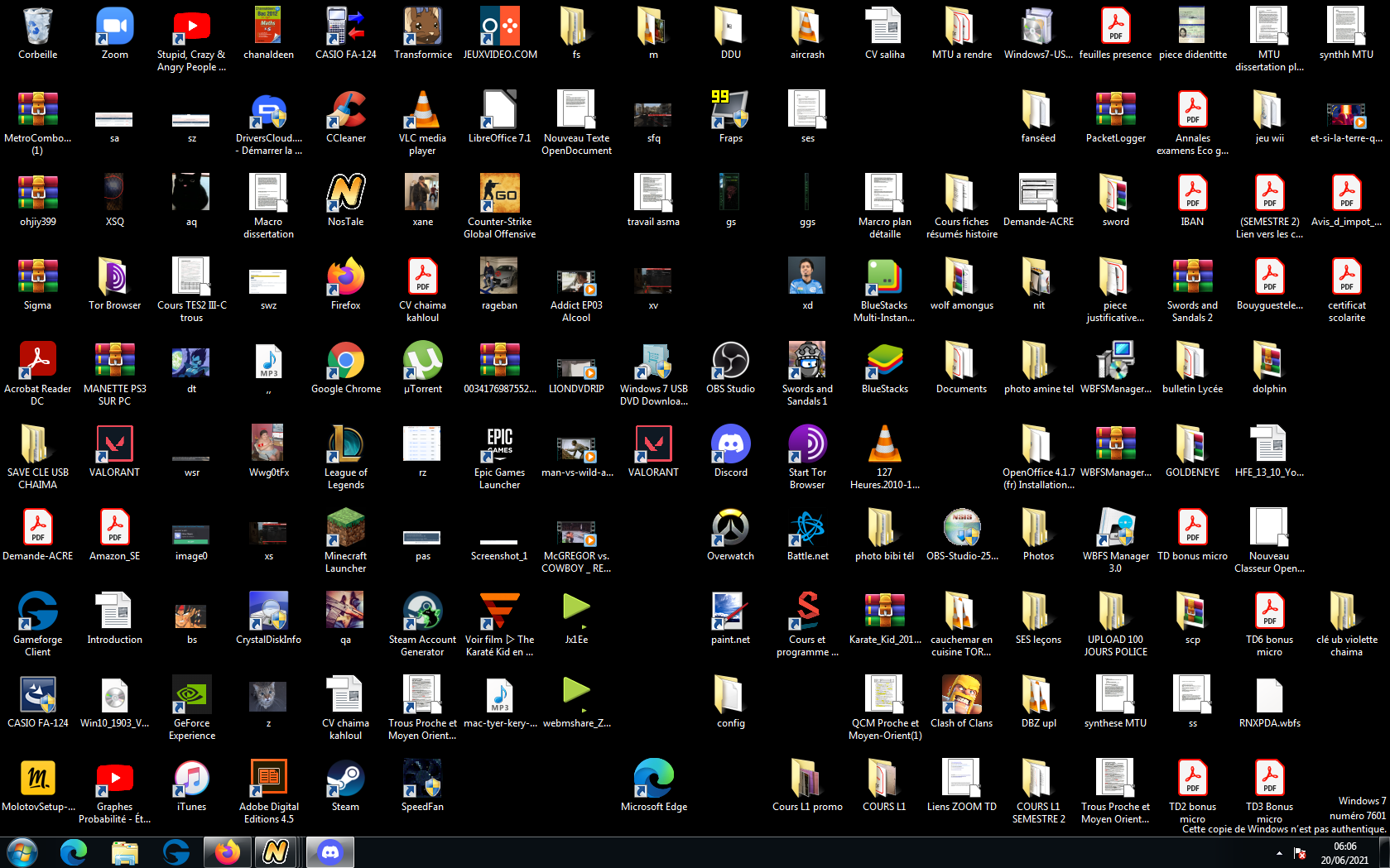
Task: Switch to Discord in the taskbar
Action: [330, 852]
